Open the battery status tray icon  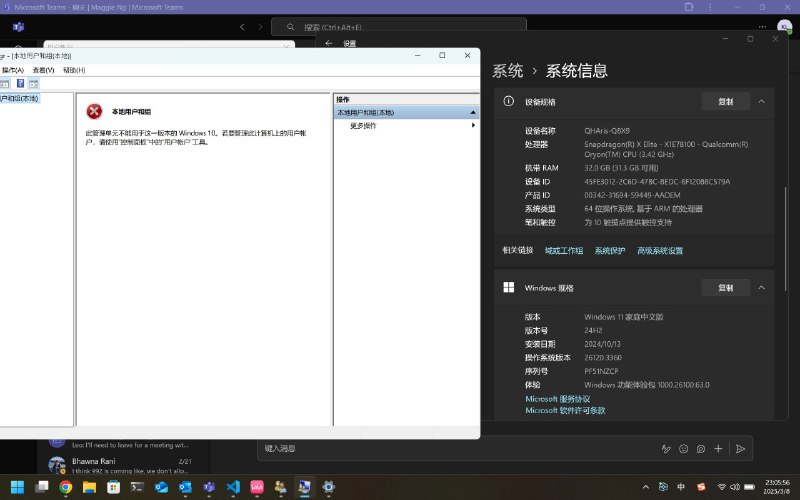(749, 487)
